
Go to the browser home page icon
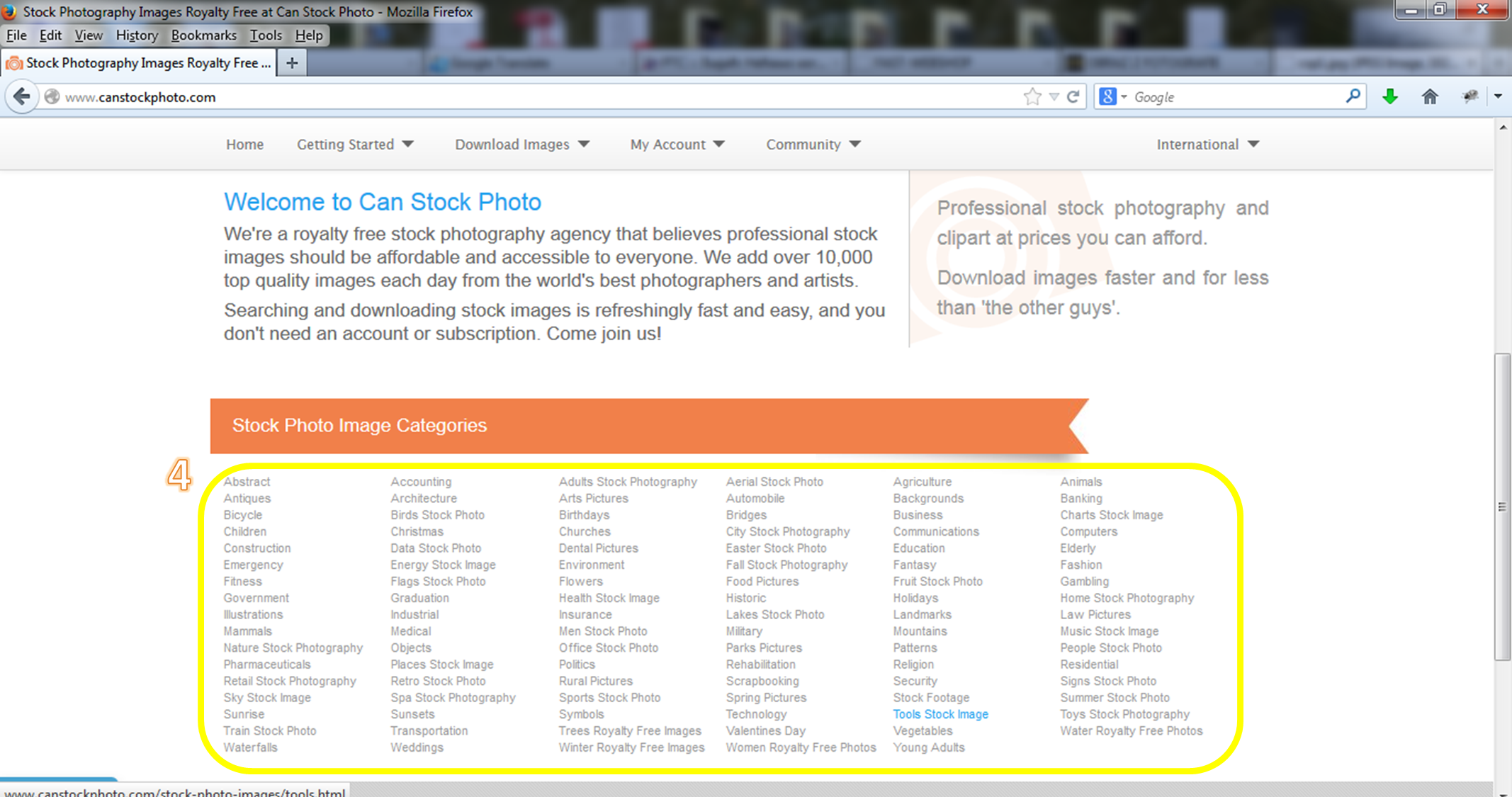[x=1430, y=97]
